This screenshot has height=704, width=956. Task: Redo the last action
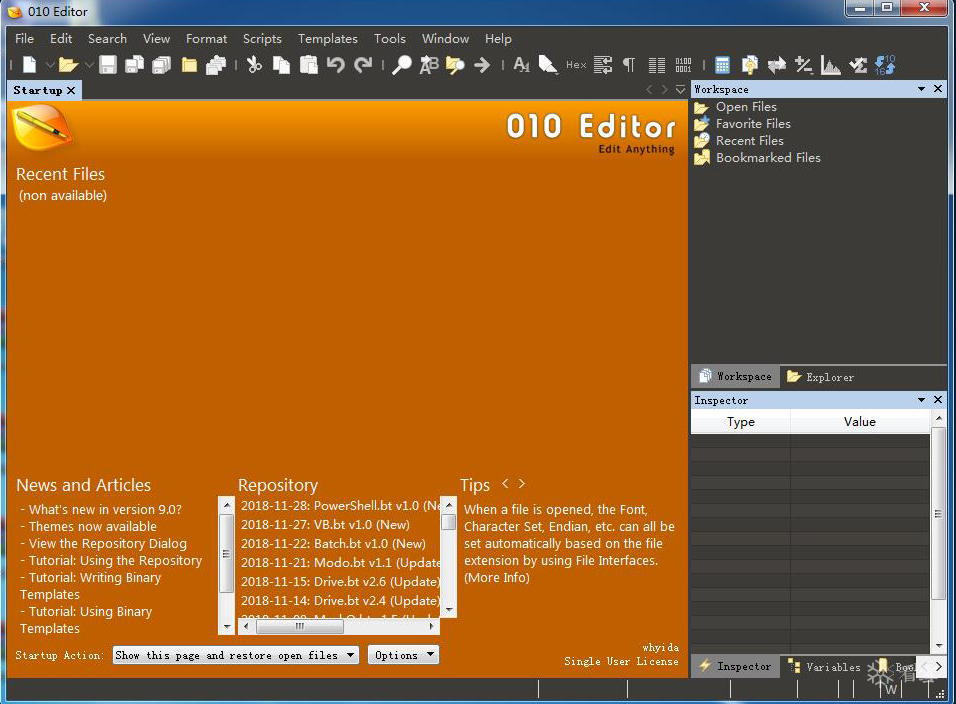363,65
